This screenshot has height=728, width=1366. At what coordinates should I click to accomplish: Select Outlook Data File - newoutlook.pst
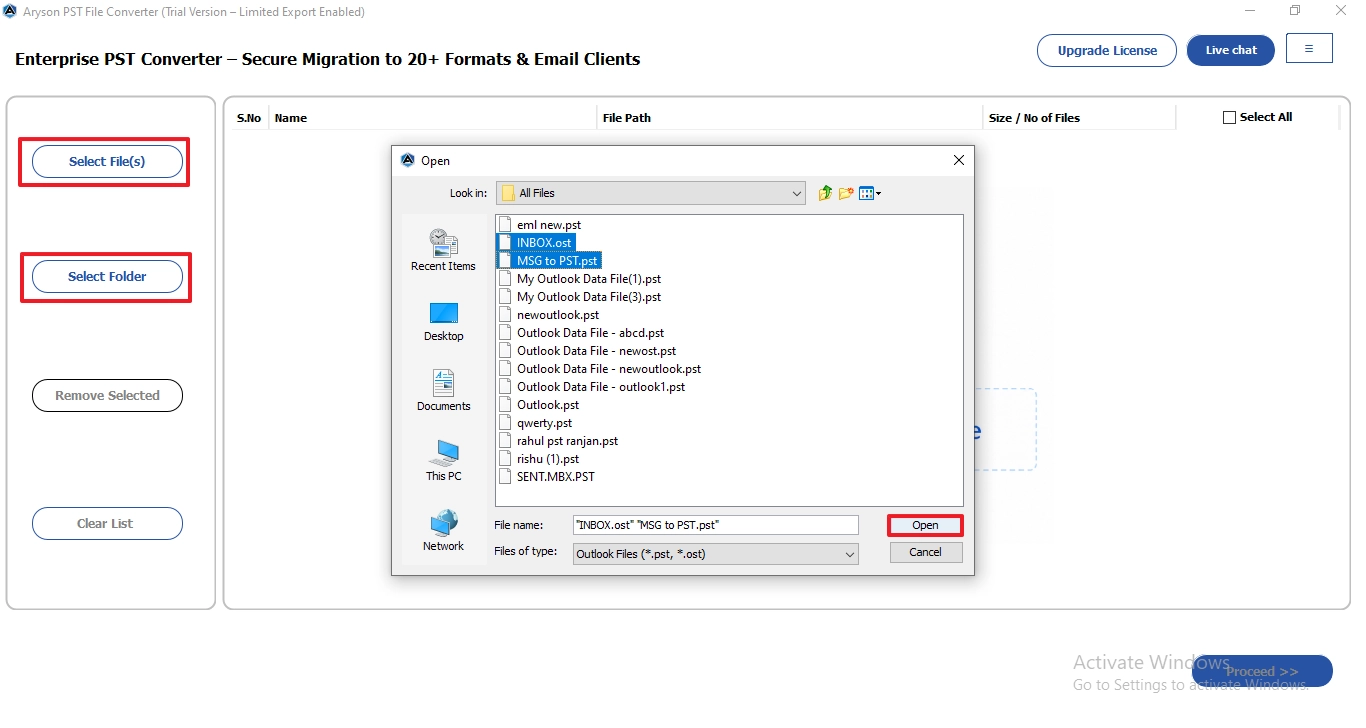click(x=609, y=369)
